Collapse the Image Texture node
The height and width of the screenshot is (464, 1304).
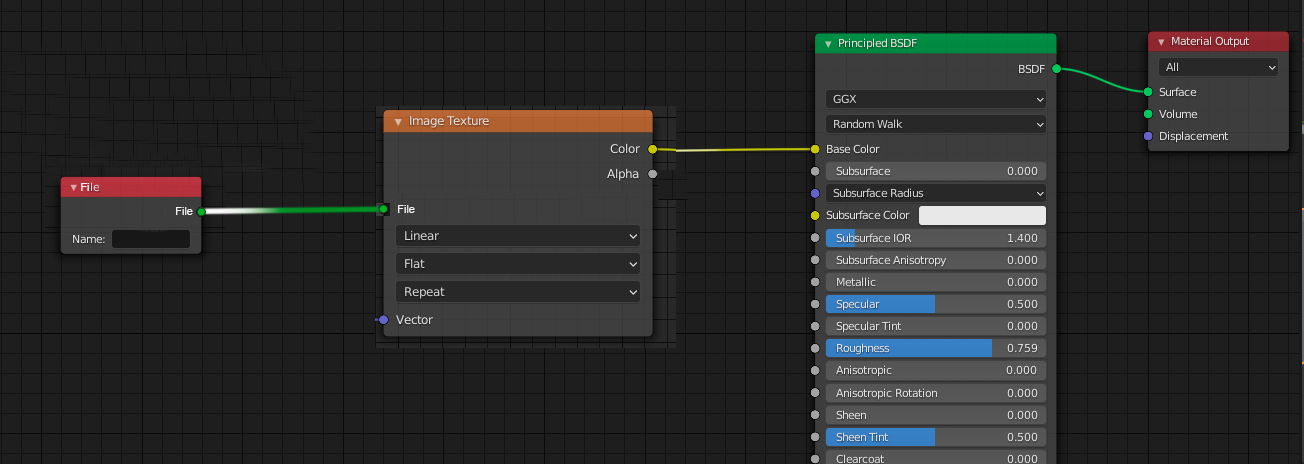(x=398, y=121)
